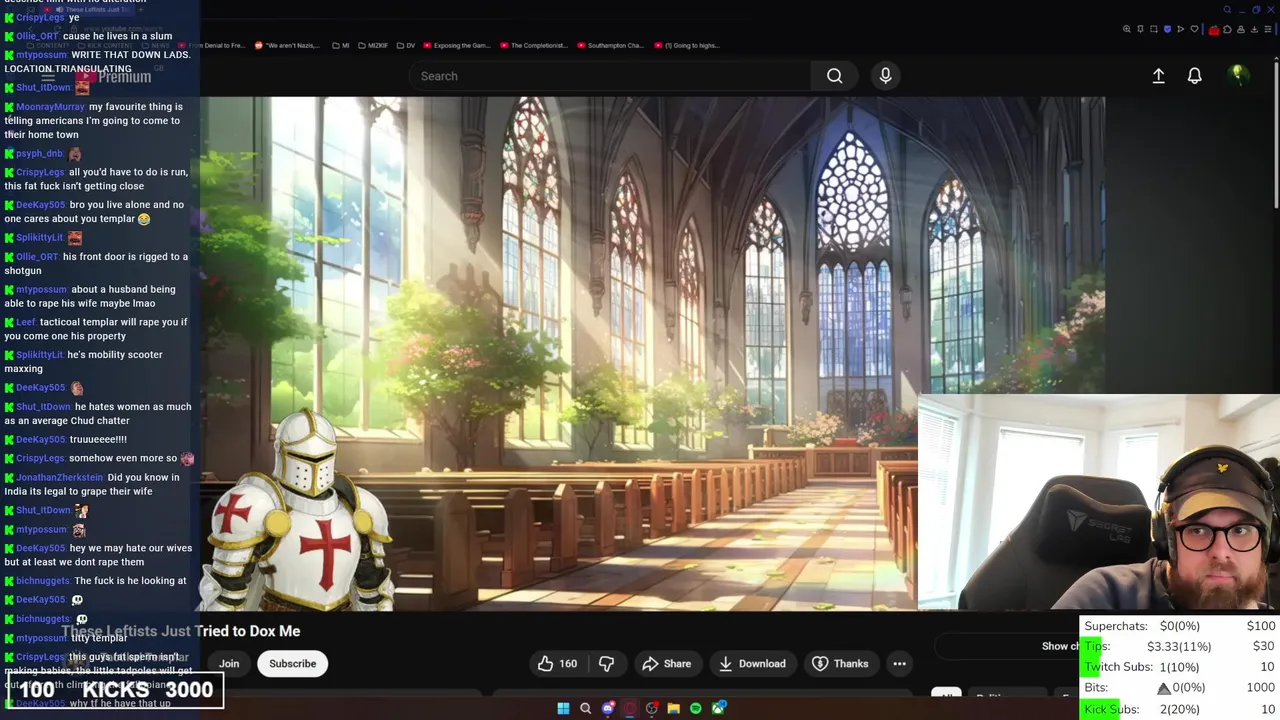Click the browser ad-blocker shield icon

point(1167,29)
